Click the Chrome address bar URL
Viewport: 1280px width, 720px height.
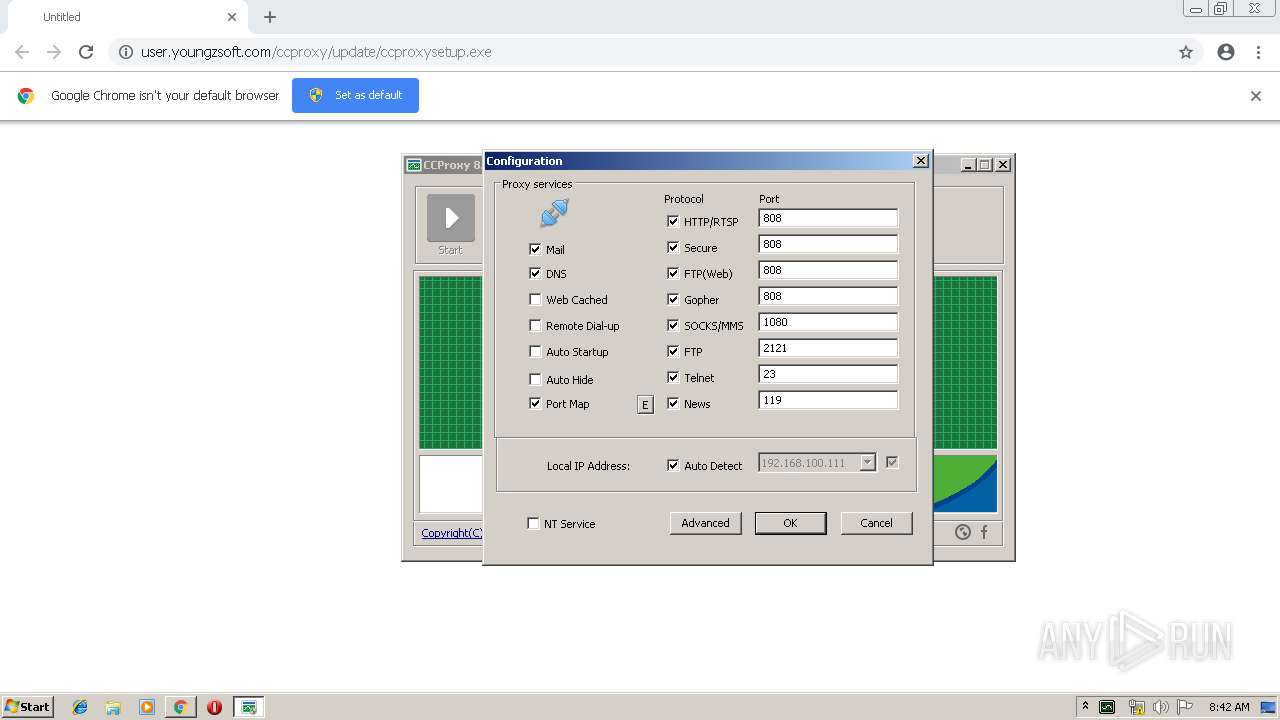click(x=316, y=52)
